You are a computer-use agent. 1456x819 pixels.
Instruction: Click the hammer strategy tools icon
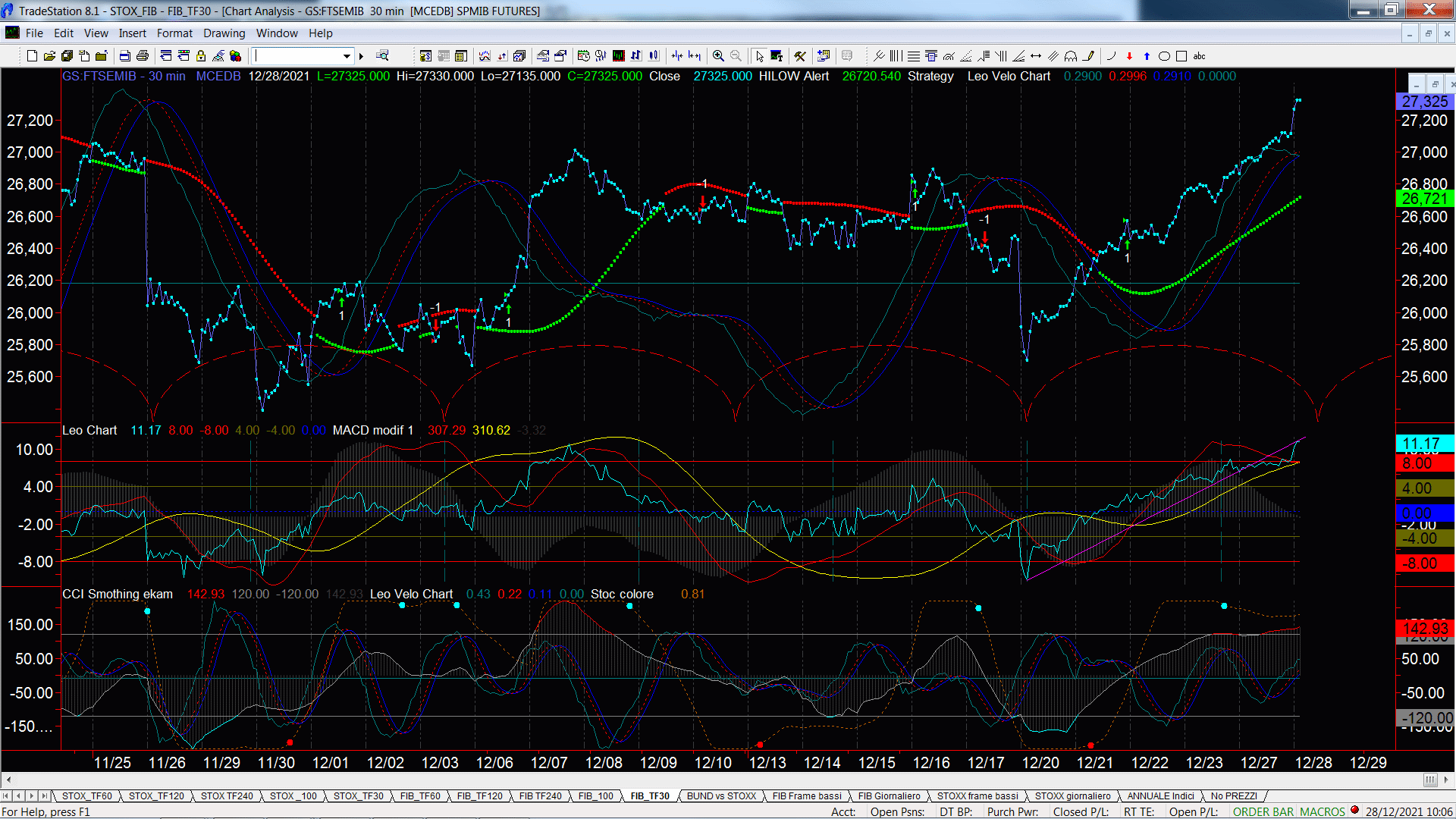pos(799,56)
